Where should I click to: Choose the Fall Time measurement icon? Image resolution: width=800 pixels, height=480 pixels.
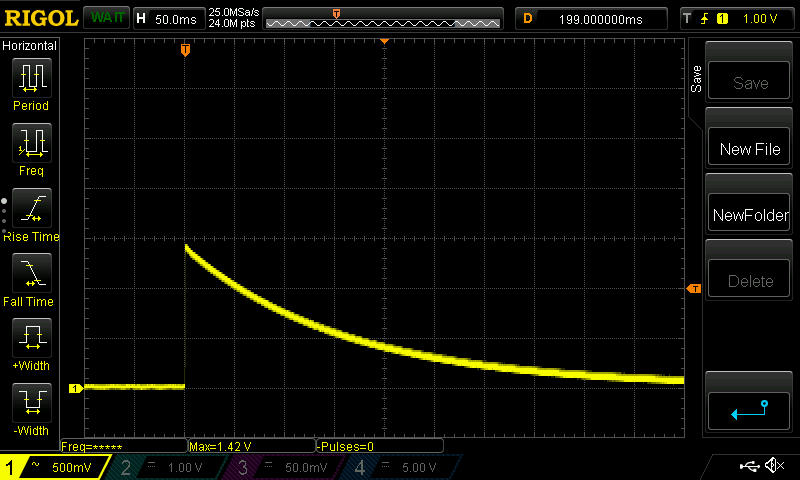31,274
